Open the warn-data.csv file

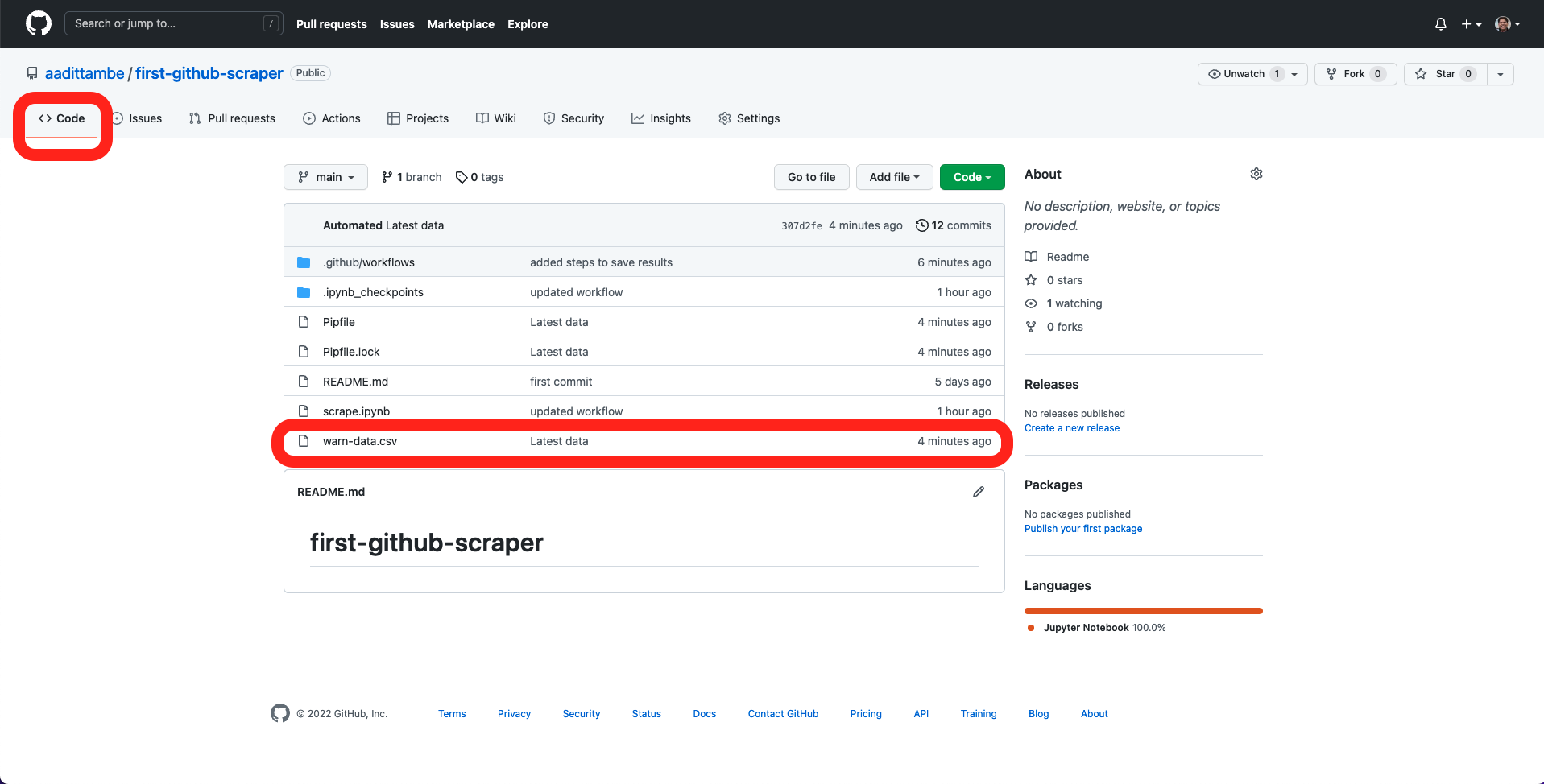[x=360, y=441]
